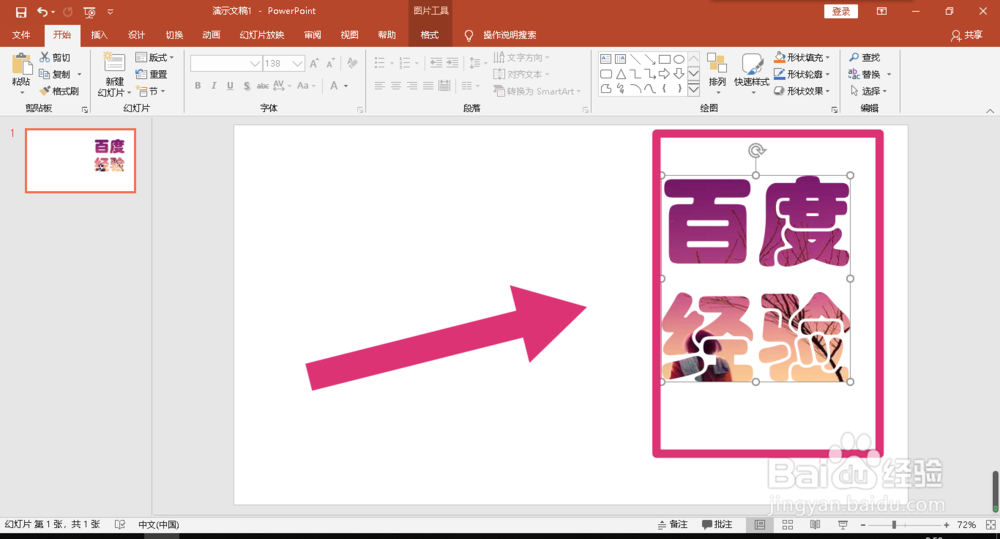Select the rectangle shape in gallery
The image size is (1000, 539).
point(664,59)
